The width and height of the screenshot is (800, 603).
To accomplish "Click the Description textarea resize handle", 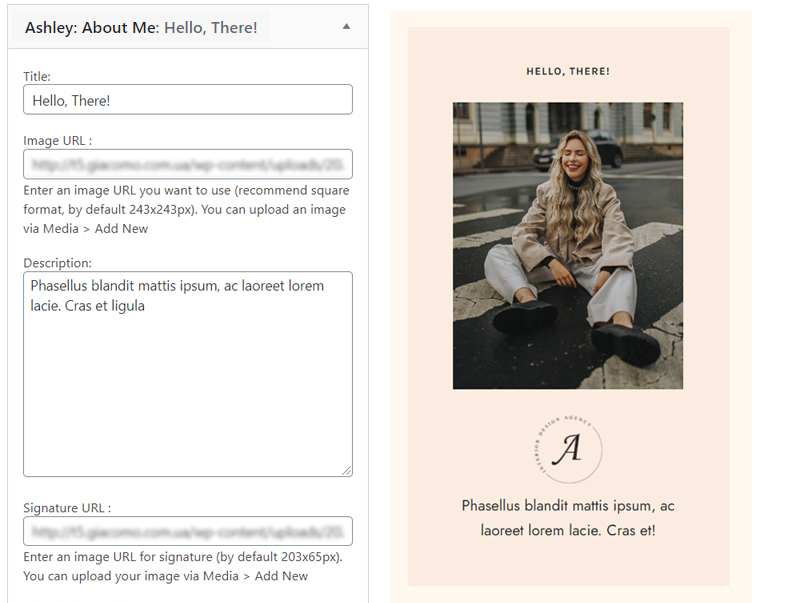I will [x=346, y=470].
